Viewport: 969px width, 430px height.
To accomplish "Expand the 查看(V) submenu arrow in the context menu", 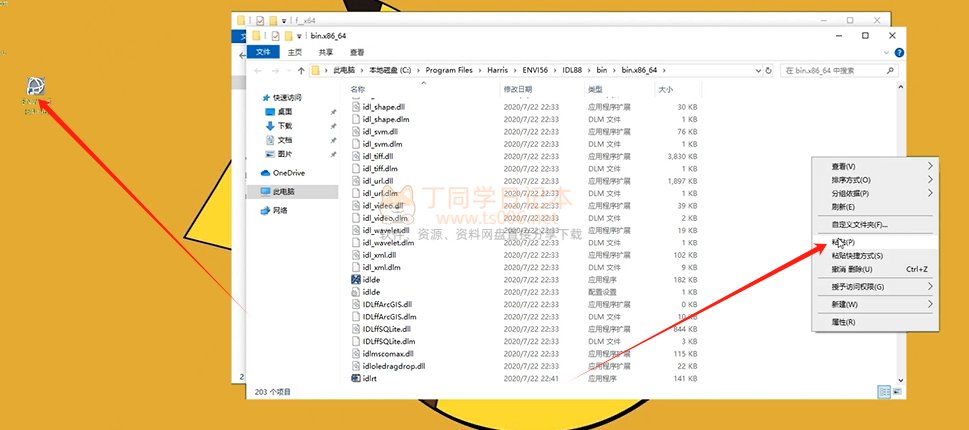I will click(930, 166).
